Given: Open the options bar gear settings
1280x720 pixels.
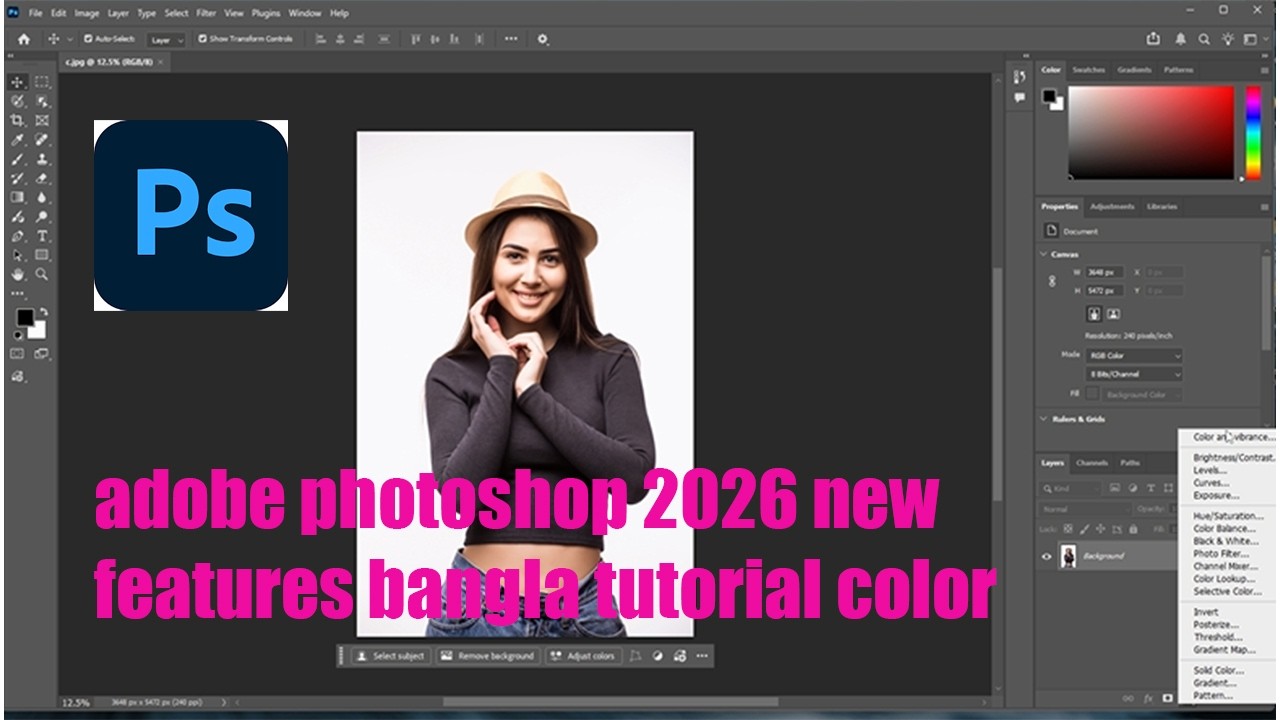Looking at the screenshot, I should [543, 39].
